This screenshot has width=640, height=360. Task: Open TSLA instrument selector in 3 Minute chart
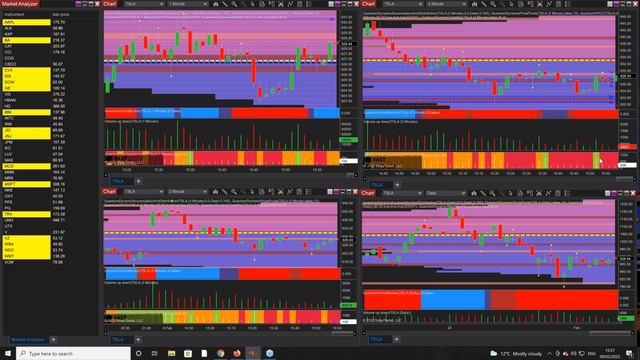[144, 191]
